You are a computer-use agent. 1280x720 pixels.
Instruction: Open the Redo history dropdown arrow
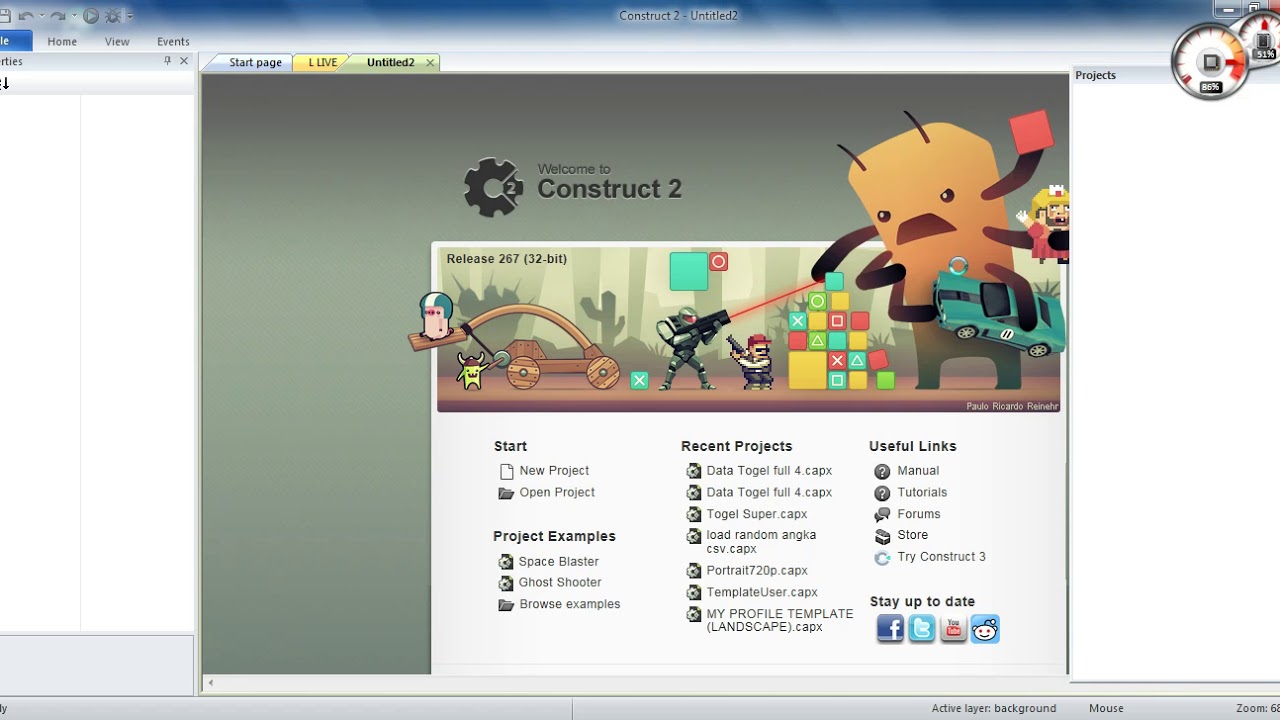coord(73,16)
